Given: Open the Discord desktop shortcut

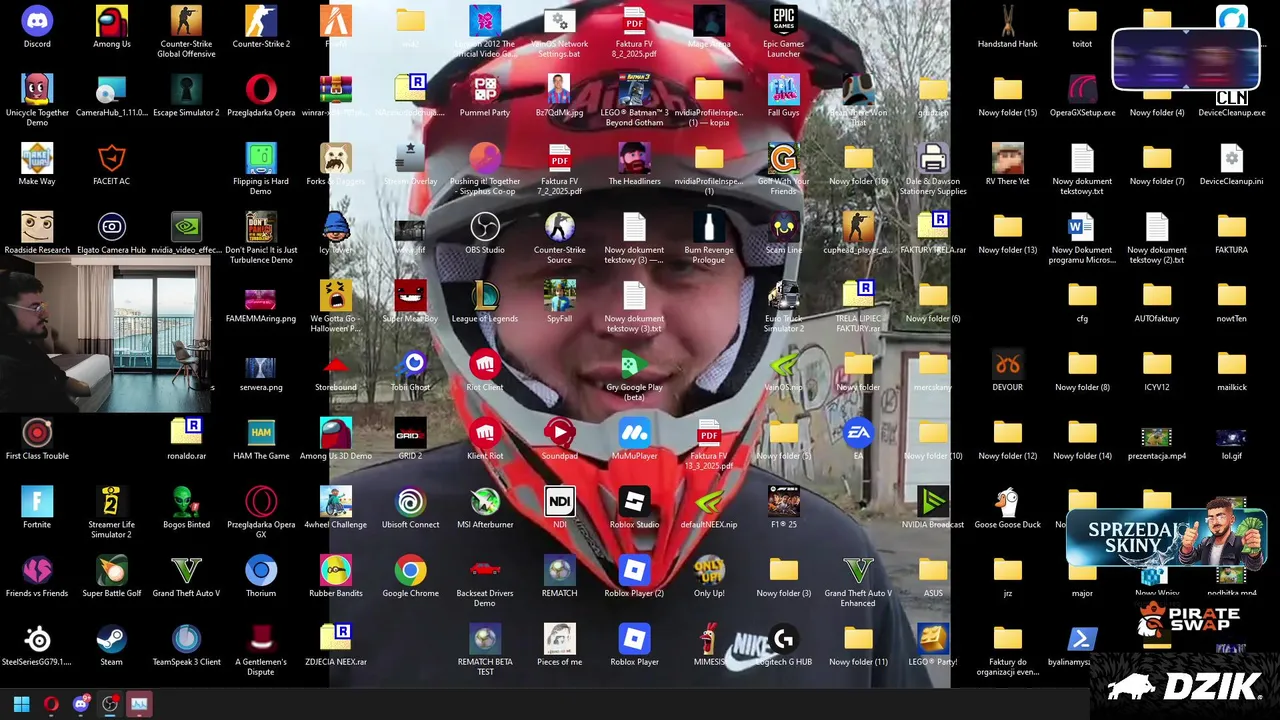Looking at the screenshot, I should [x=37, y=27].
